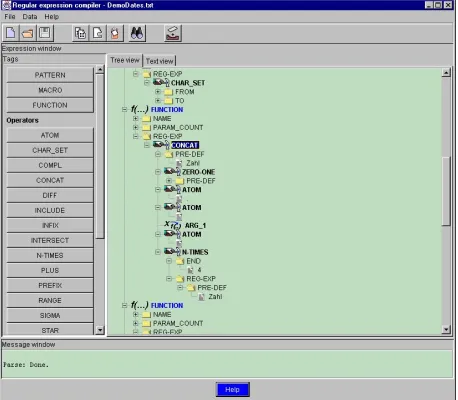
Task: Click the operator icon beside CONCAT
Action: [161, 145]
